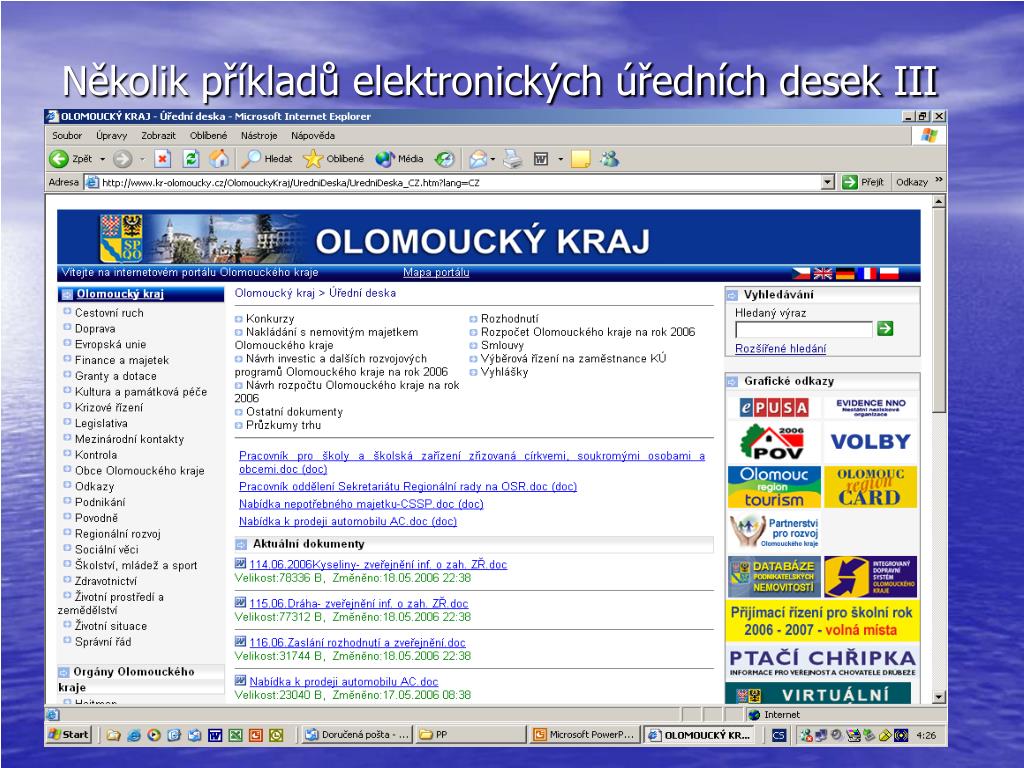The width and height of the screenshot is (1024, 768).
Task: Open the ePUSA graphic link
Action: (x=774, y=408)
